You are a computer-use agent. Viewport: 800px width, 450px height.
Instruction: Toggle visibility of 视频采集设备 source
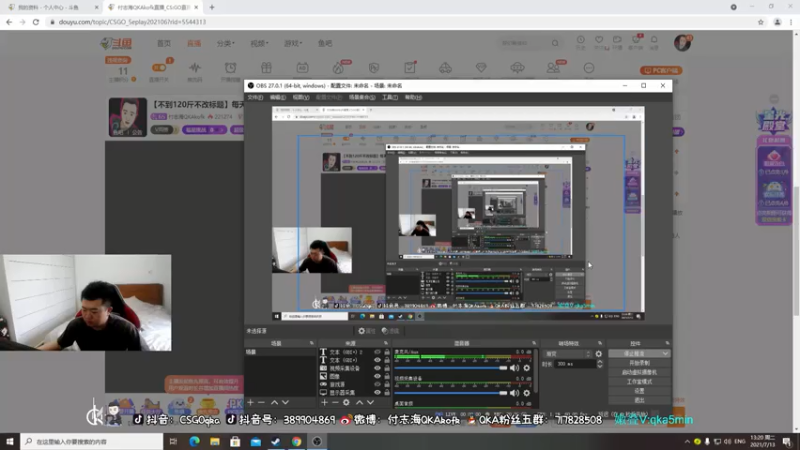point(378,368)
